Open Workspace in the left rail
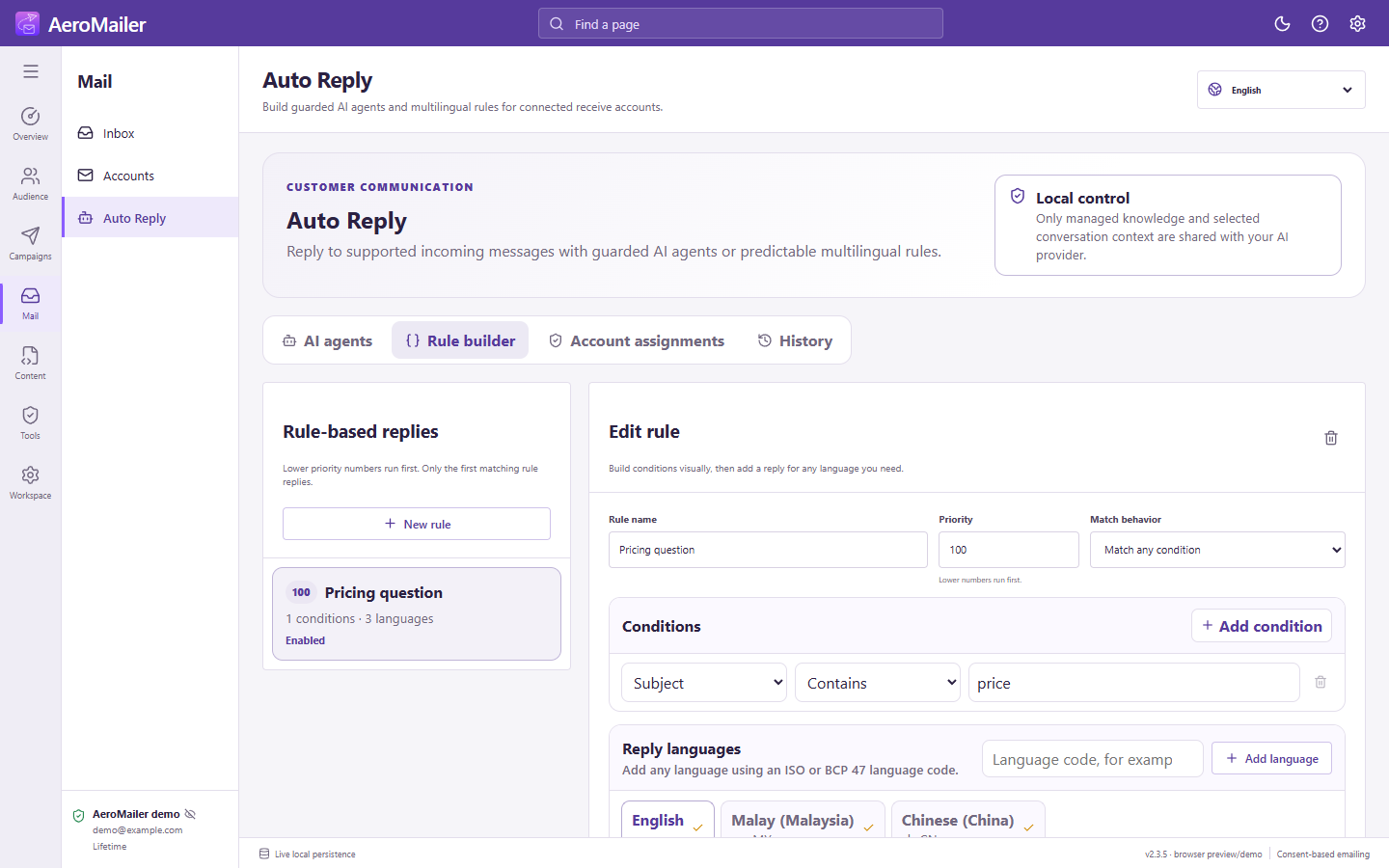1389x868 pixels. (x=31, y=483)
